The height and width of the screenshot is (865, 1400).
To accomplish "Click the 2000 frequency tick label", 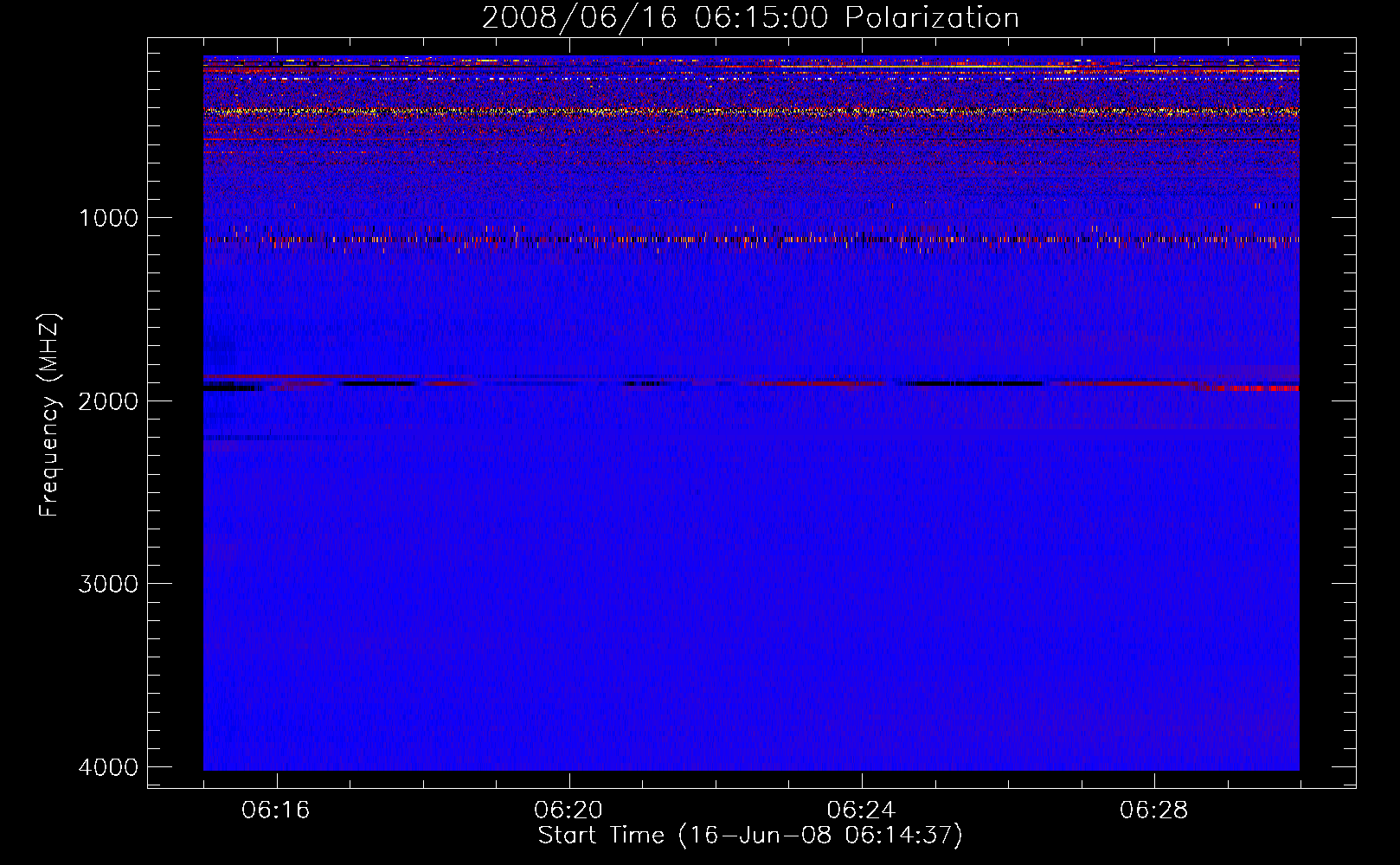I will [x=108, y=400].
